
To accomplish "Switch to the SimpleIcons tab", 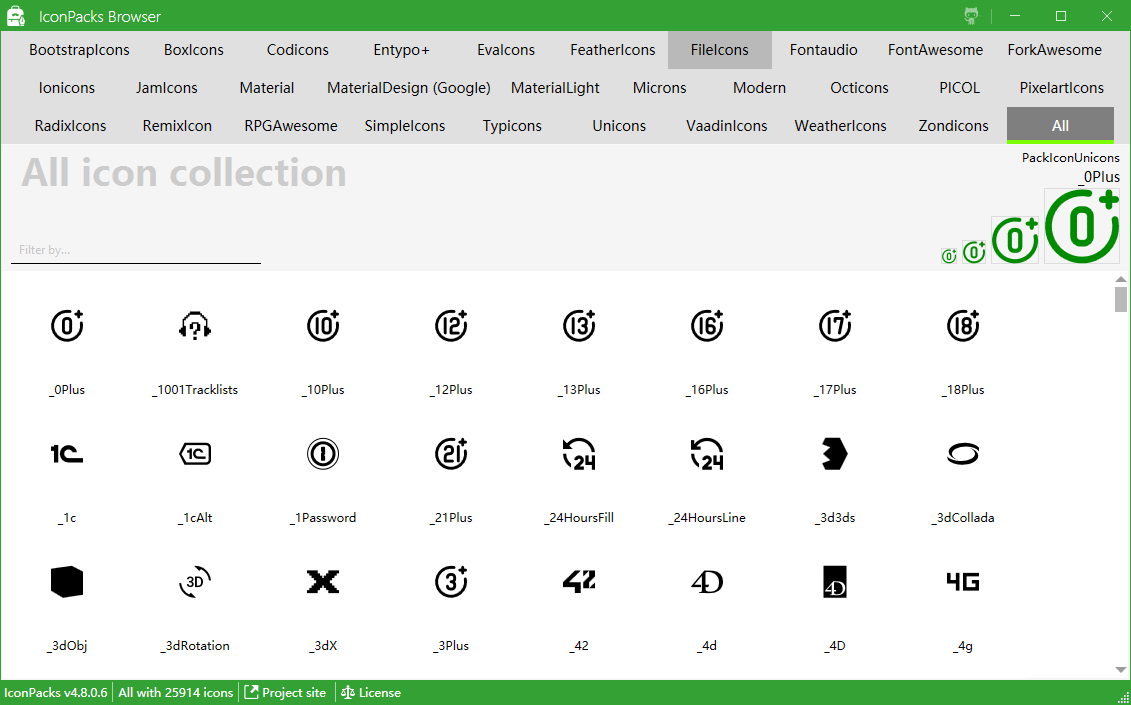I will coord(405,126).
